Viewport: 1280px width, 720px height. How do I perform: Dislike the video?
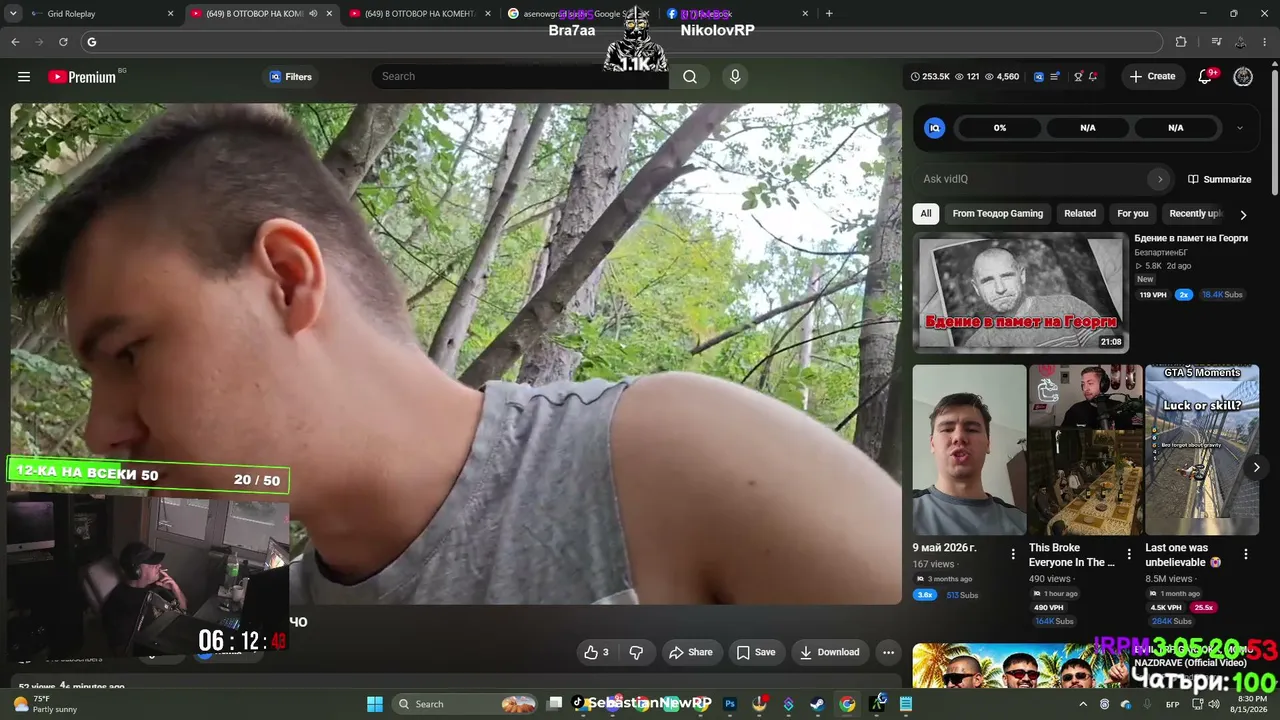(636, 652)
